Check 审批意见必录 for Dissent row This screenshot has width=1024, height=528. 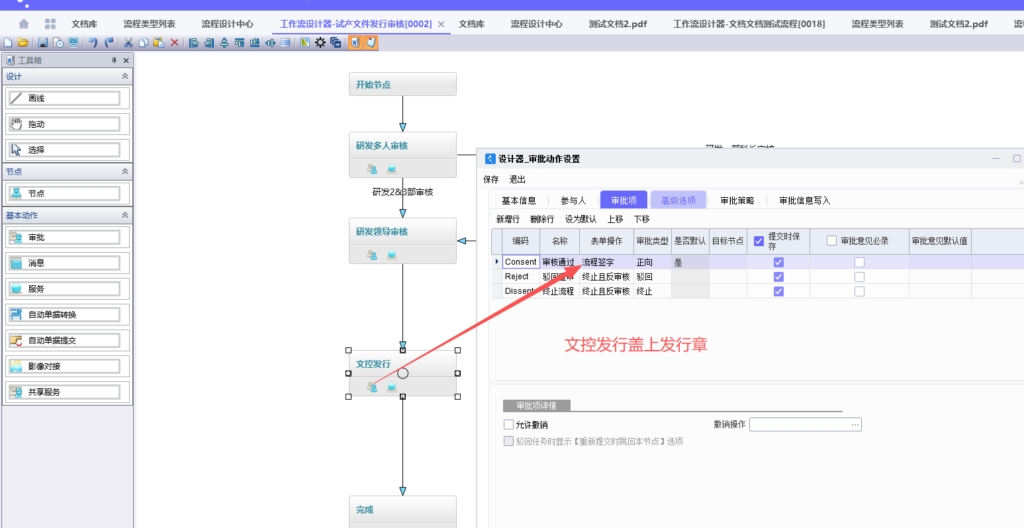[859, 291]
